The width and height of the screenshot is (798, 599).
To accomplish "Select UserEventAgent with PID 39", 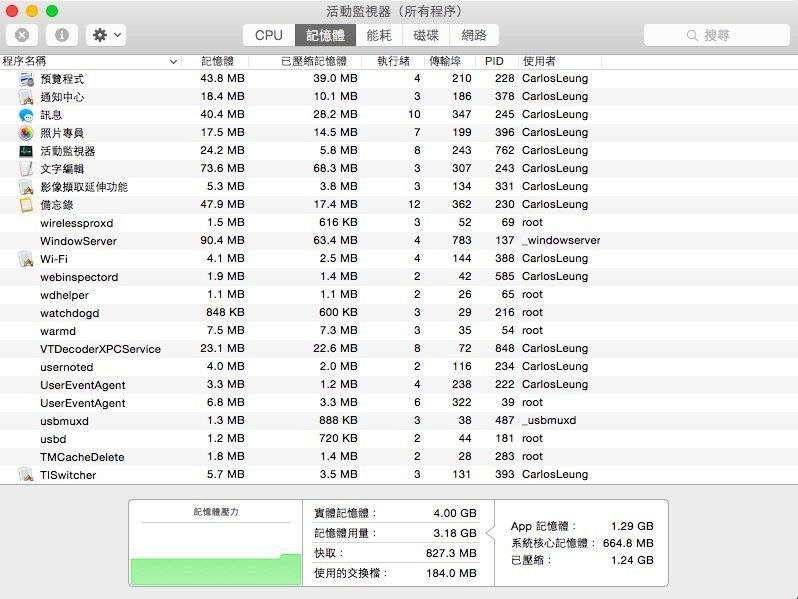I will (399, 403).
